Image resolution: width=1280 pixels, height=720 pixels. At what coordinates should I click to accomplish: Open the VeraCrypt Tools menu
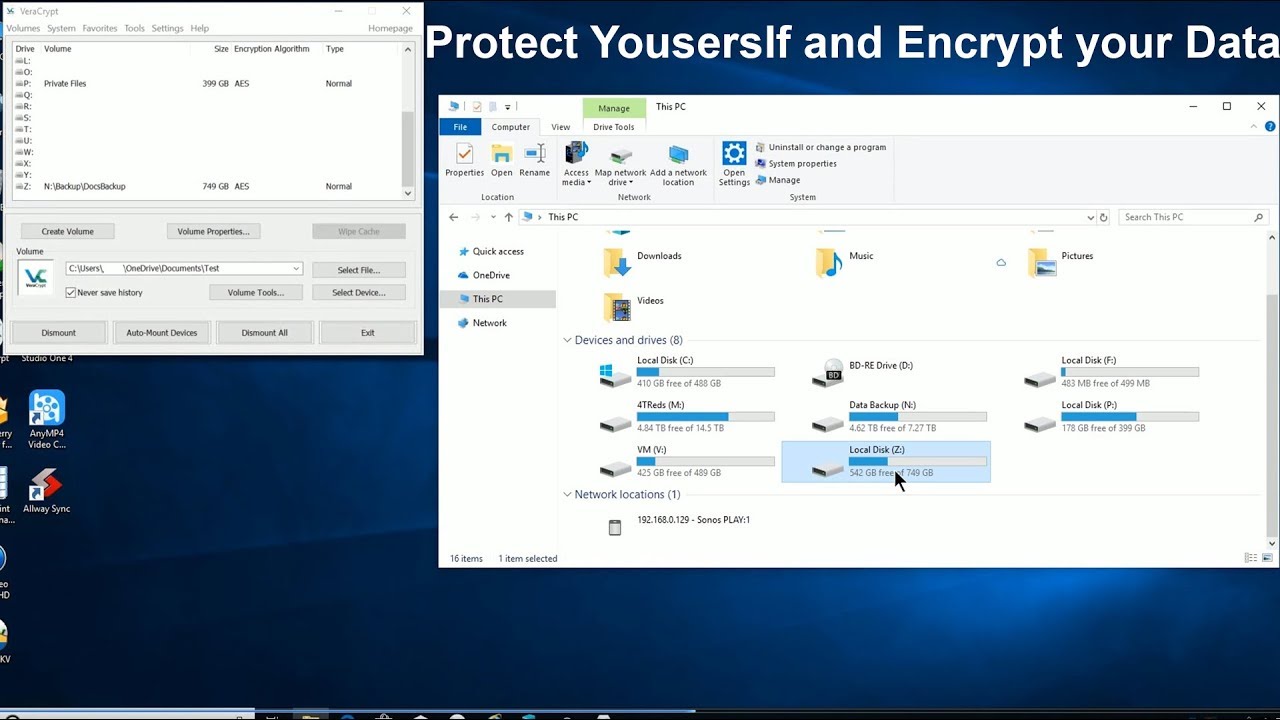click(x=134, y=28)
